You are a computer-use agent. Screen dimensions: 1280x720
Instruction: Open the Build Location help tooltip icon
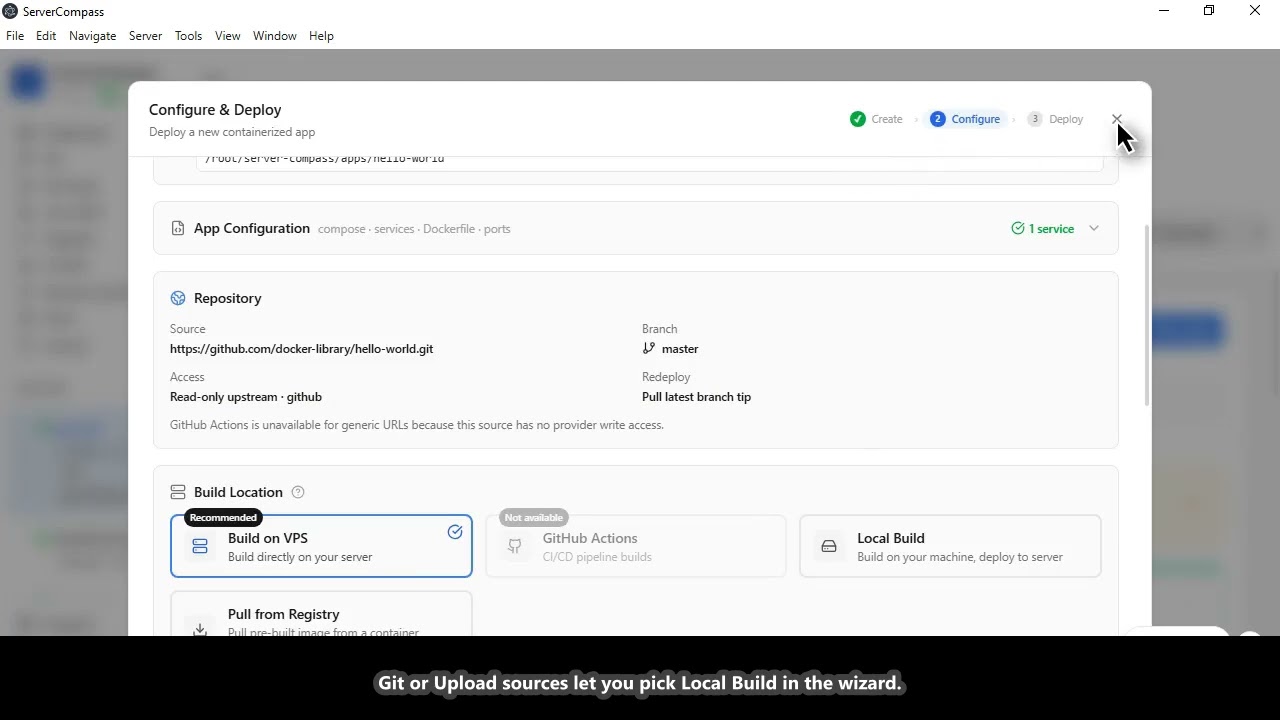(x=297, y=492)
